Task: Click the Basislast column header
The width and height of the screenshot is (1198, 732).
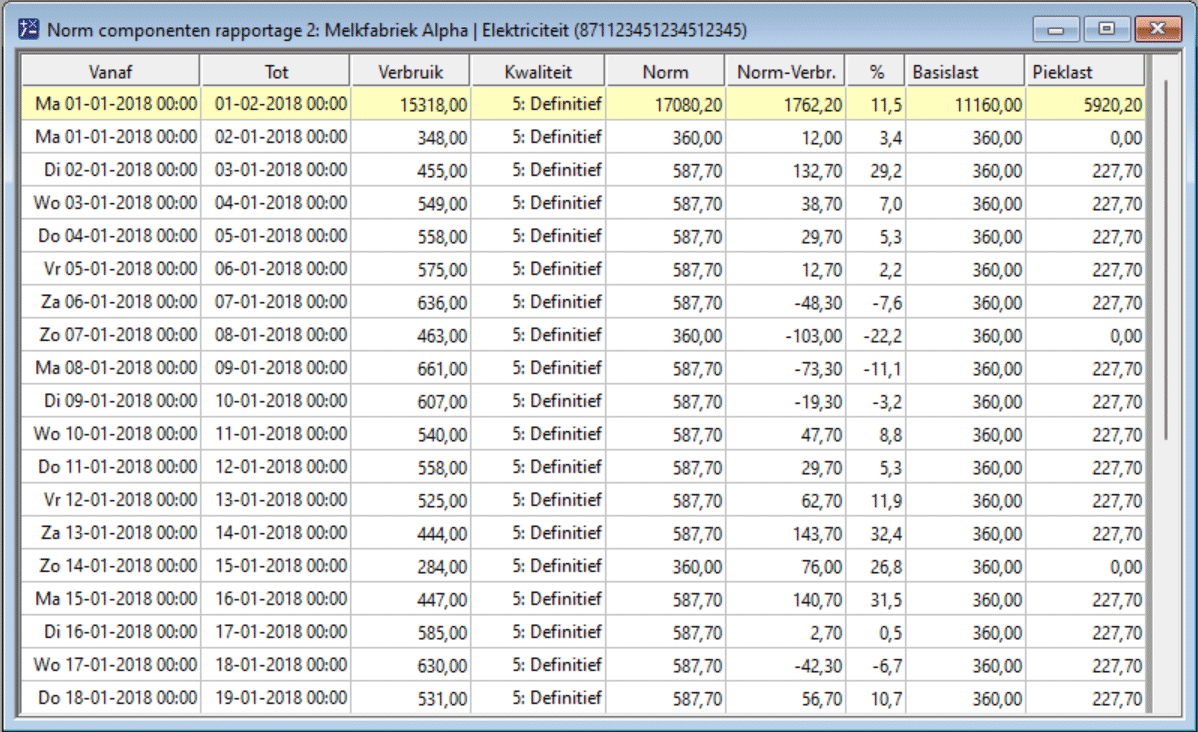Action: [965, 71]
